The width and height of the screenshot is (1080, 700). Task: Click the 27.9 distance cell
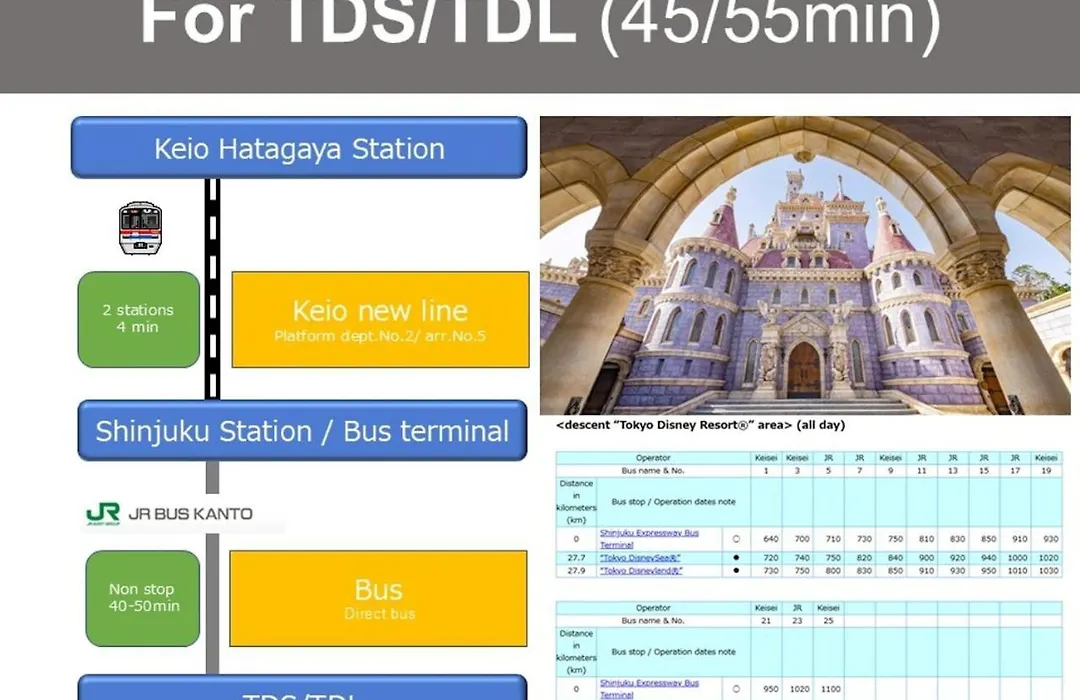click(576, 570)
